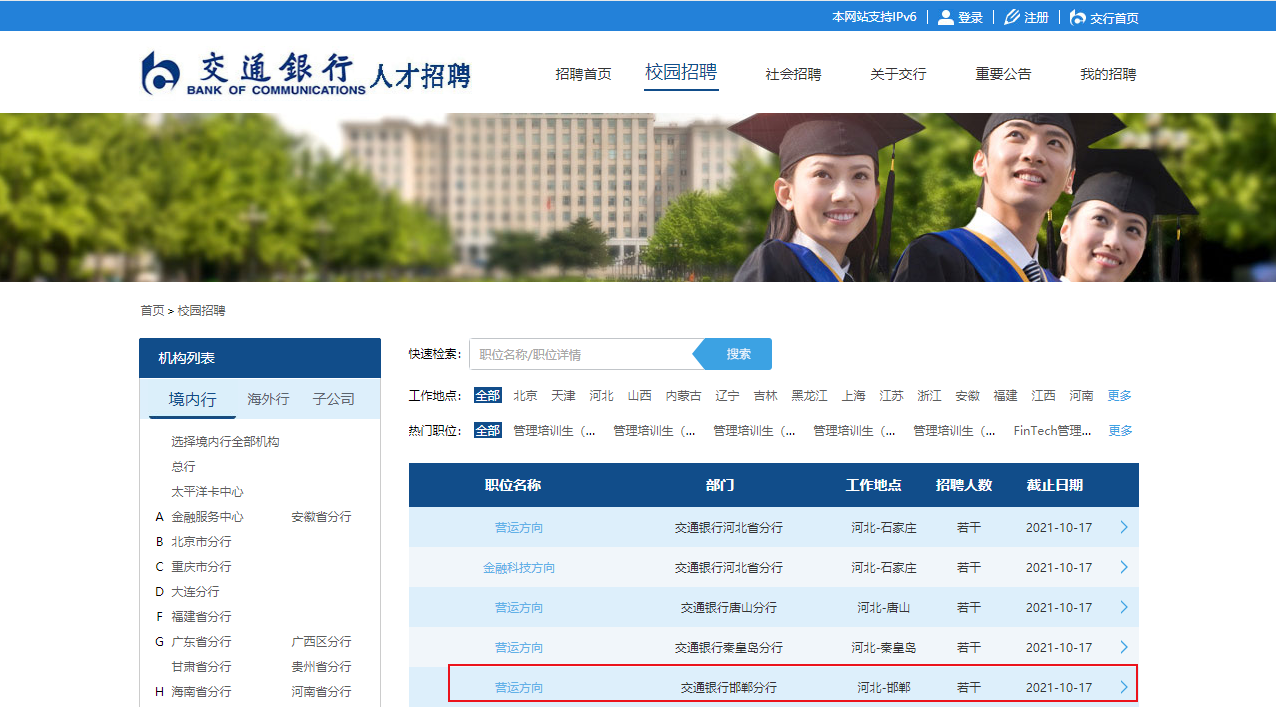Filter work location by 河北
1276x707 pixels.
point(602,396)
